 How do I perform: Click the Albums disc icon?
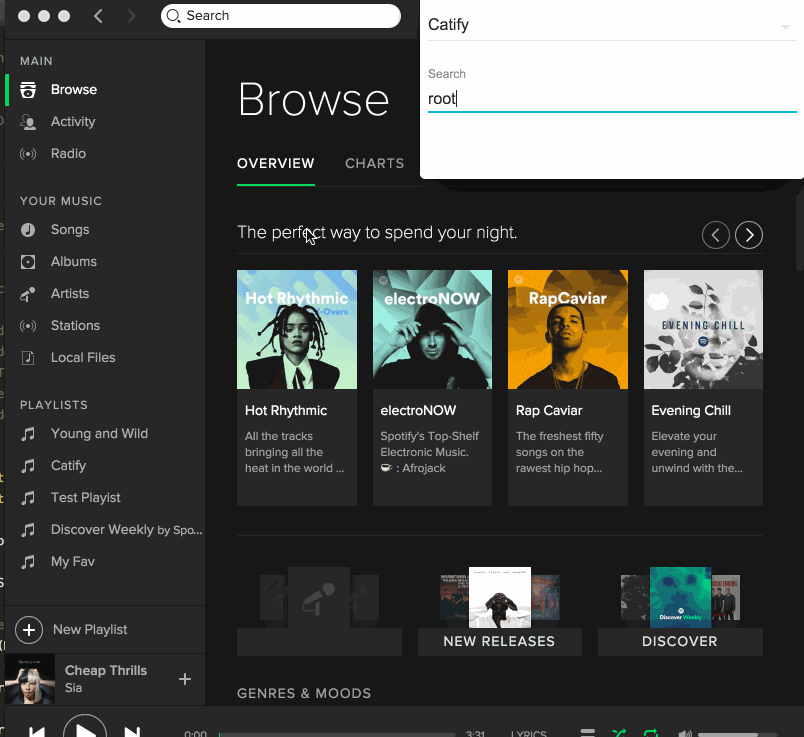click(x=28, y=262)
